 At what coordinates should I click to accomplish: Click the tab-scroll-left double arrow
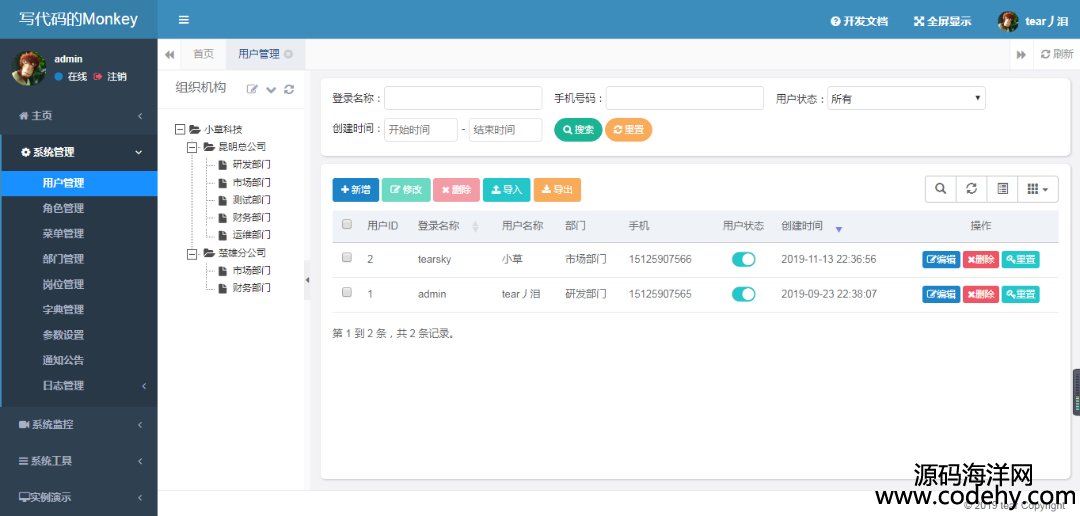[x=169, y=54]
